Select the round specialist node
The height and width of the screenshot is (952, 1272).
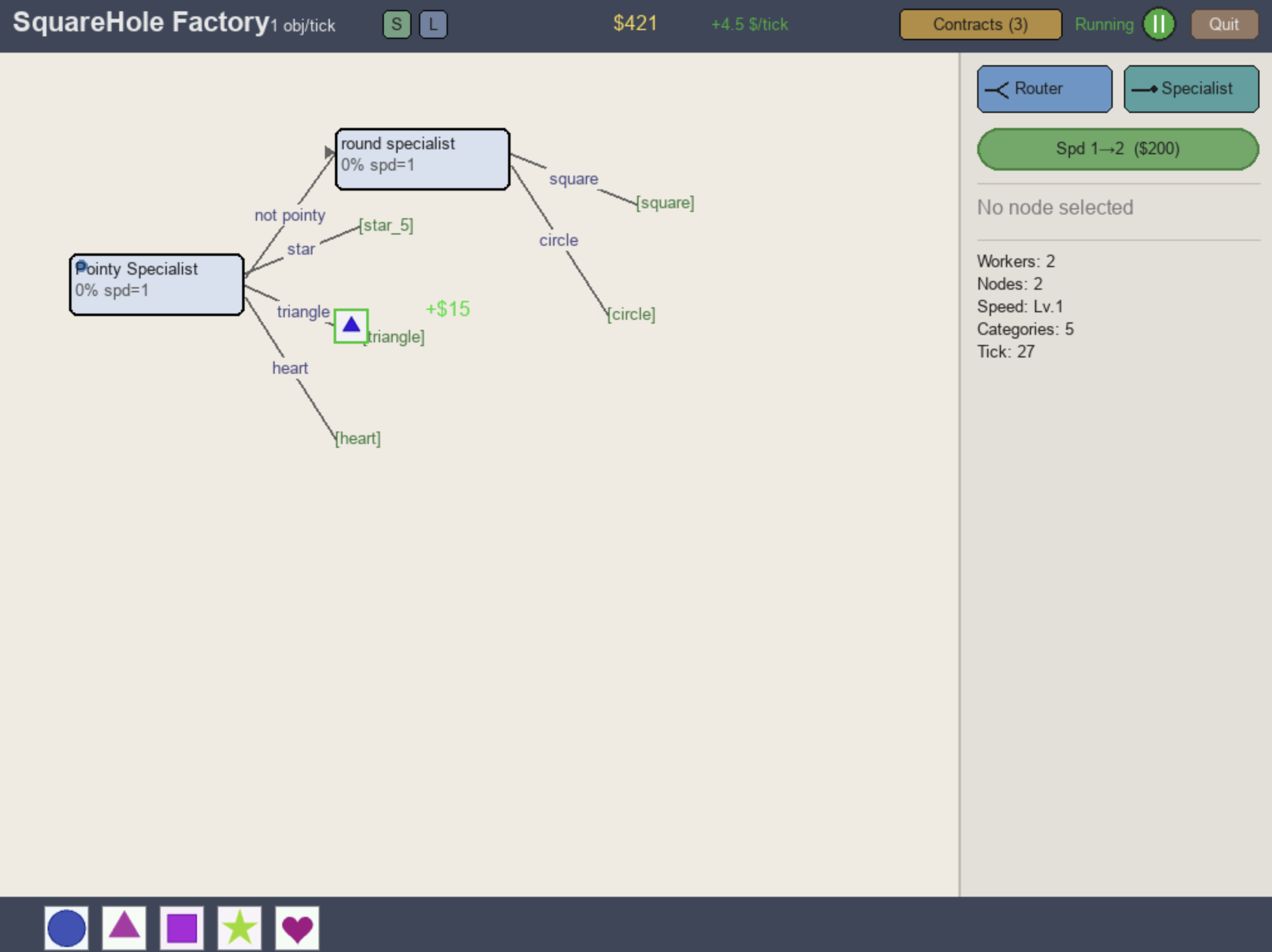point(422,159)
